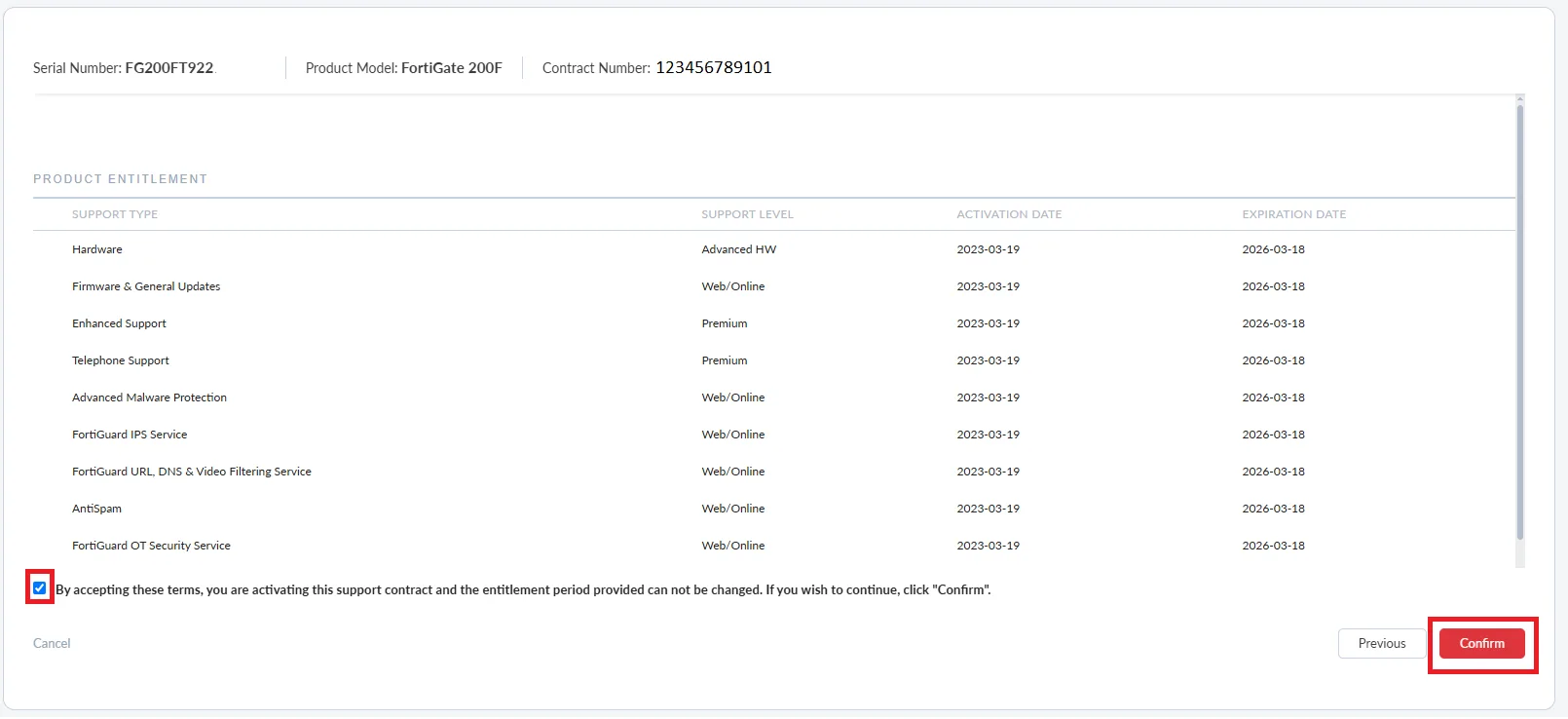Click the AntiSpam entry
Image resolution: width=1568 pixels, height=719 pixels.
[x=96, y=509]
